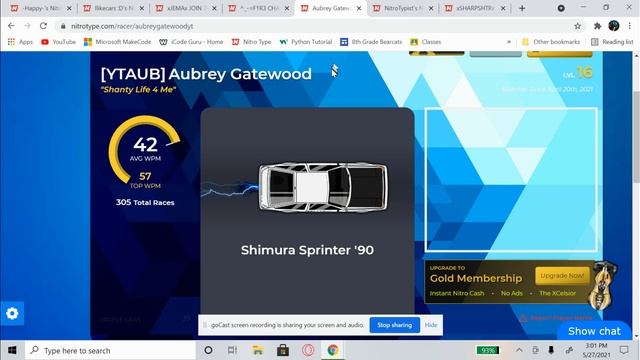
Task: Click the 42 AVG WPM gauge
Action: 145,149
